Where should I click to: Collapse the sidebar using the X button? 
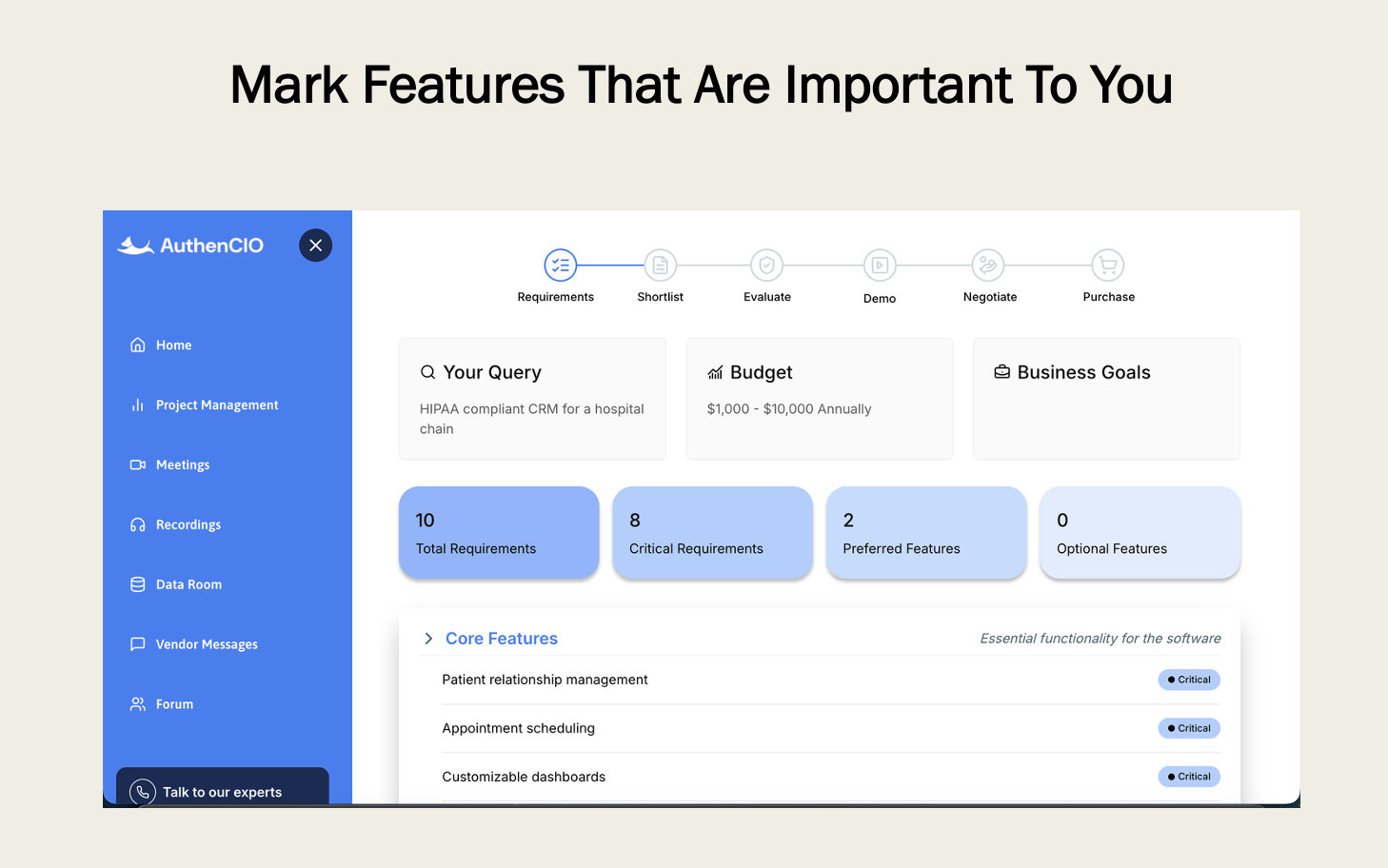pos(315,245)
